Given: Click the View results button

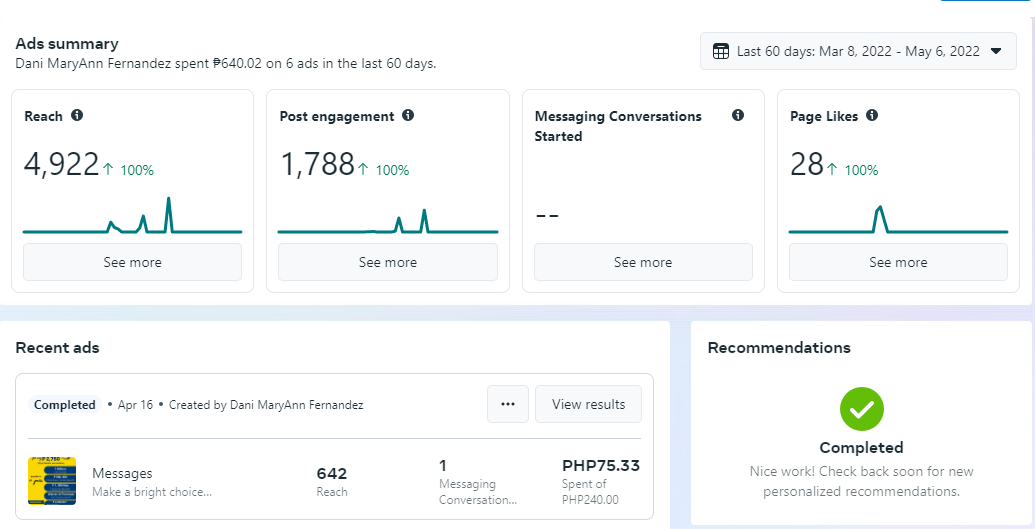Looking at the screenshot, I should point(588,404).
